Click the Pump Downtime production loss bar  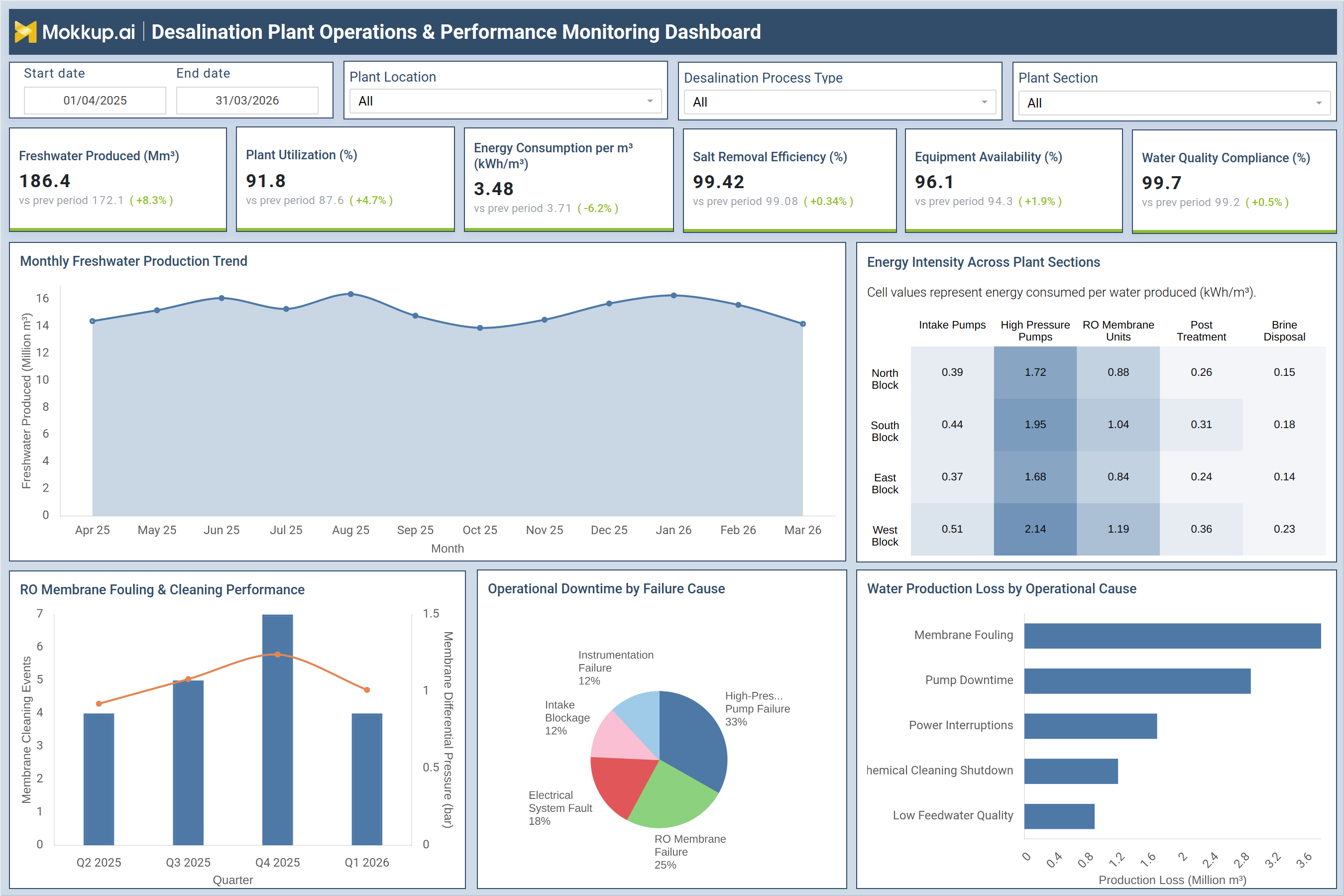click(1137, 680)
